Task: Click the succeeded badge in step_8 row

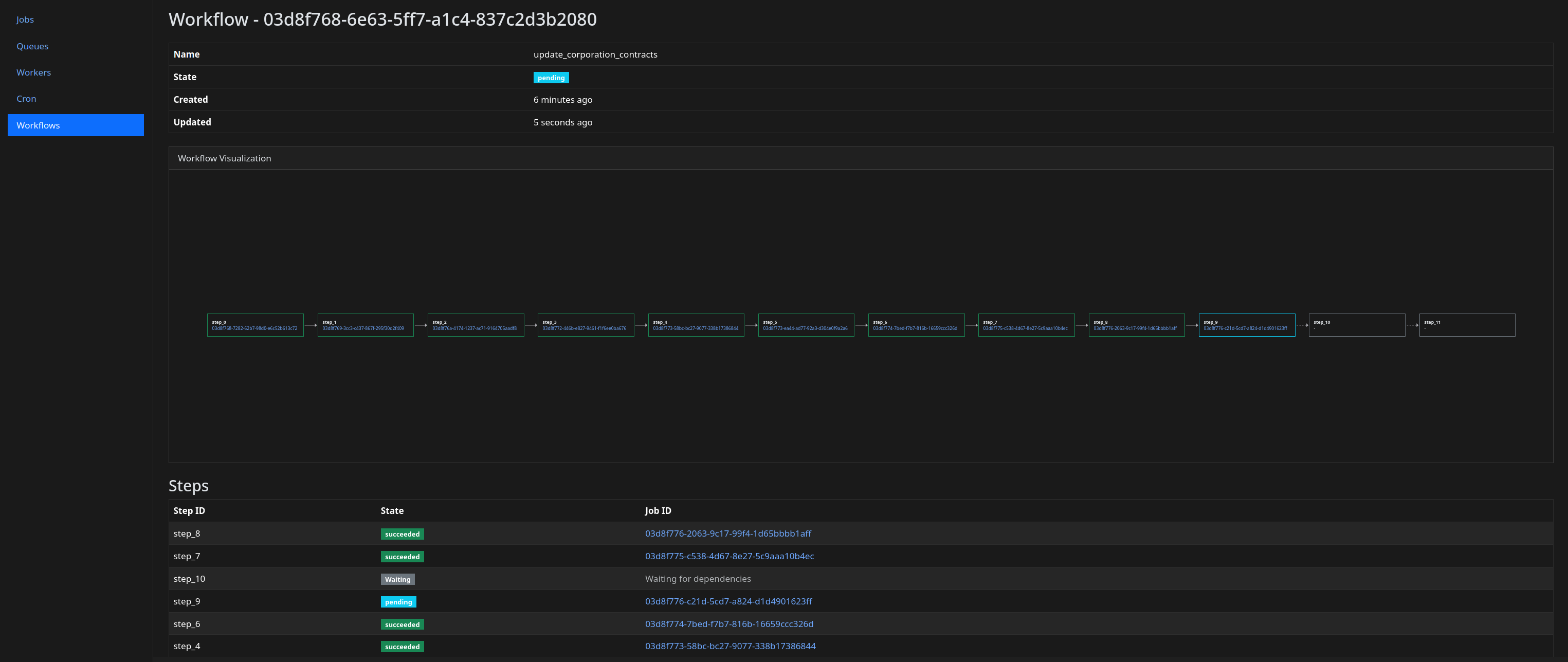Action: pos(403,534)
